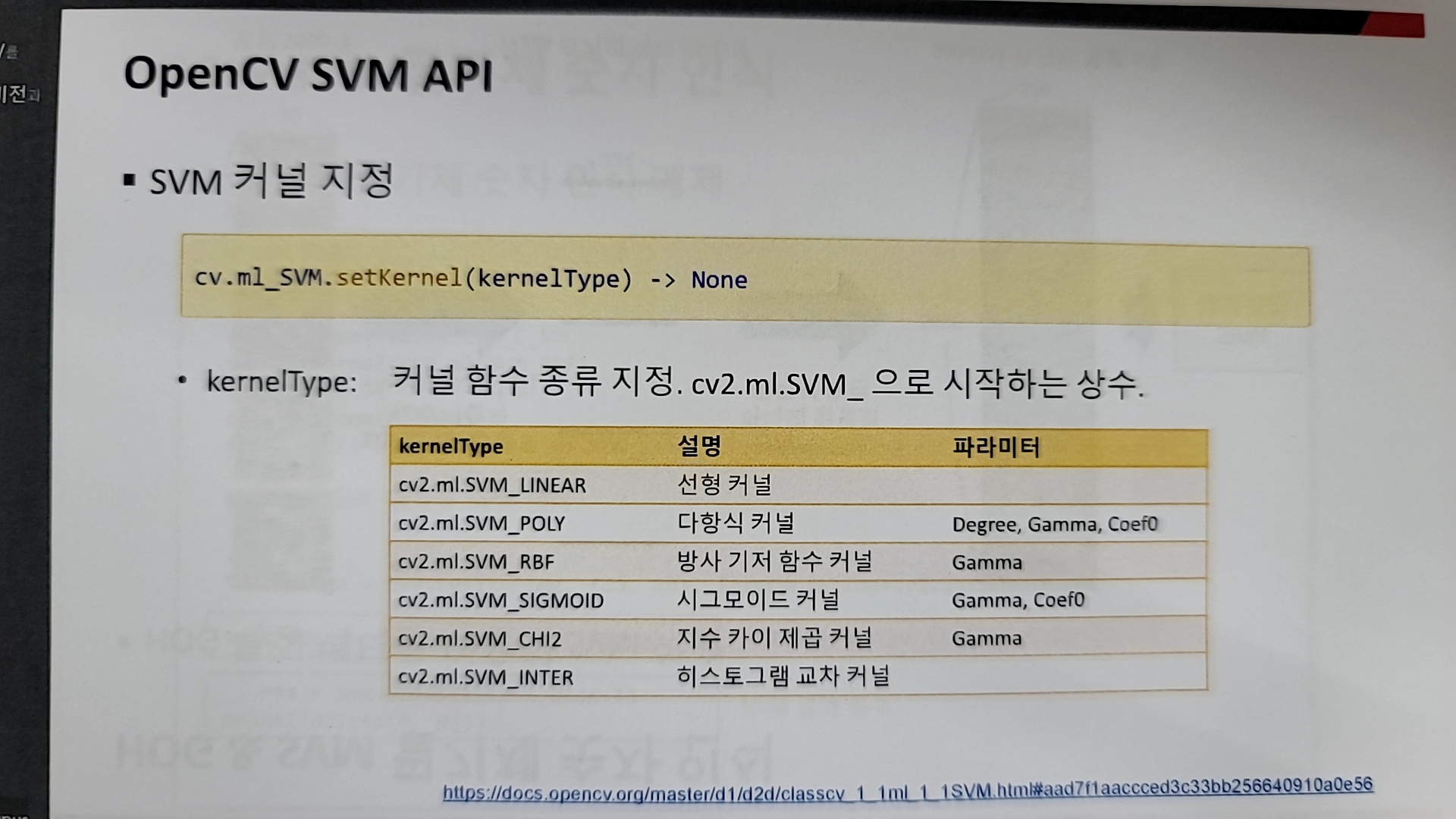1456x819 pixels.
Task: Click the Gamma parameter in the RBF row
Action: tap(987, 562)
